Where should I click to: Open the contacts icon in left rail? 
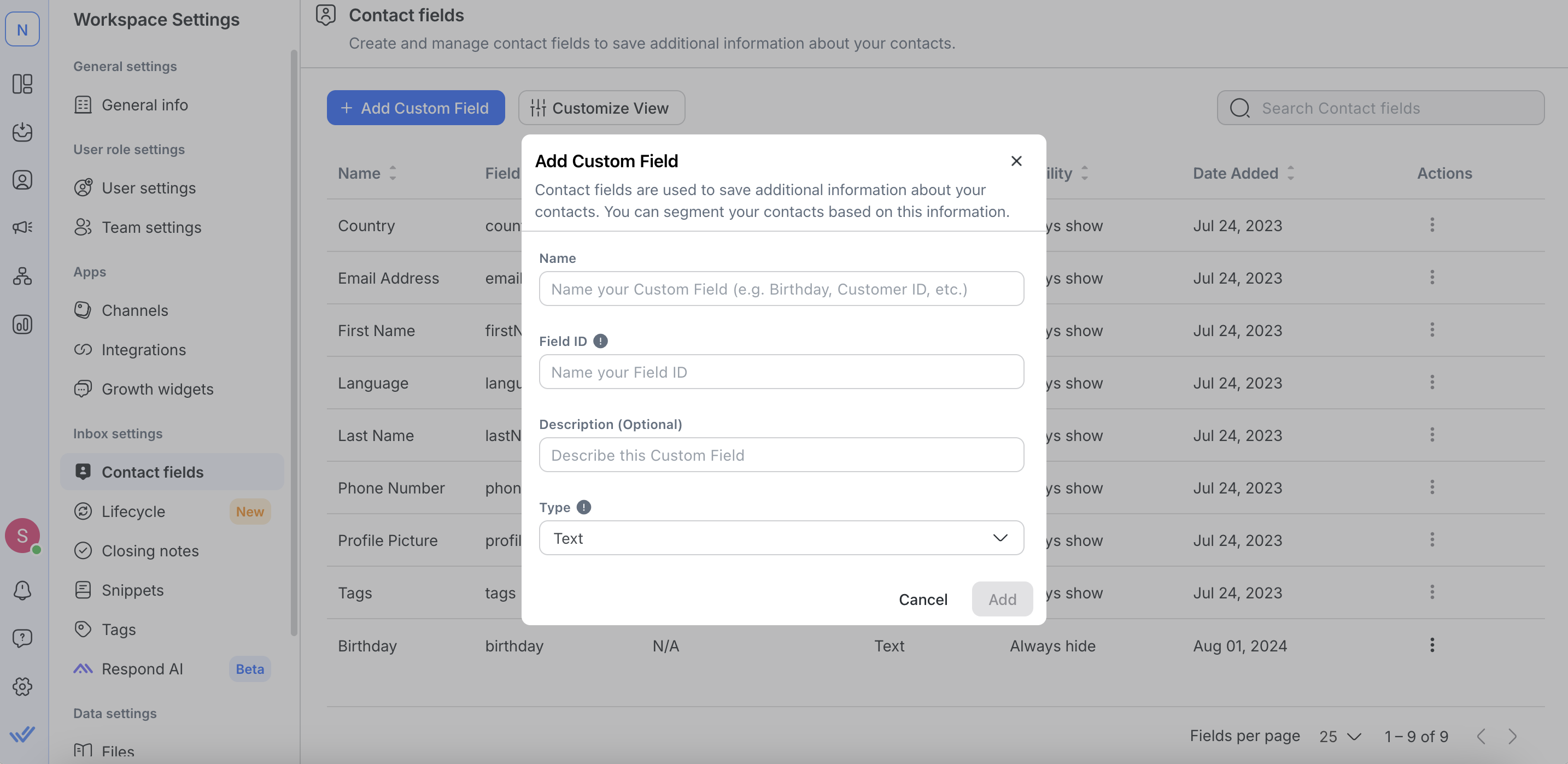(x=22, y=180)
